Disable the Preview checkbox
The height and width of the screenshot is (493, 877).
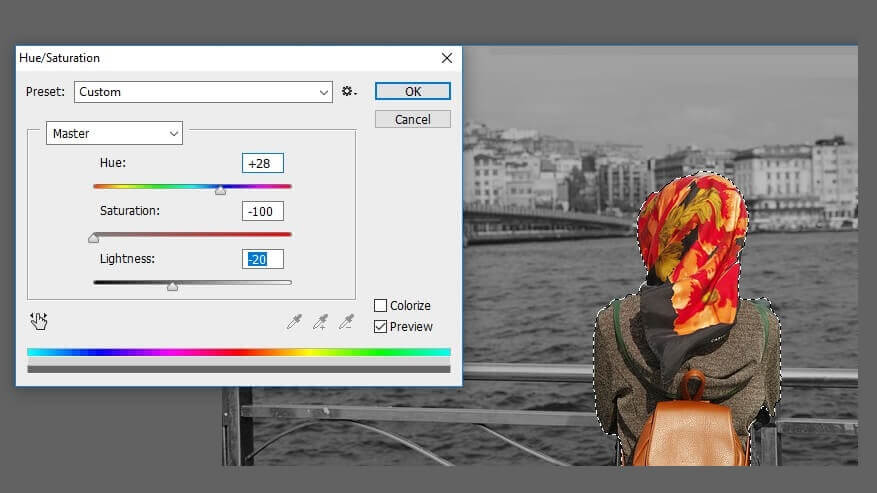tap(380, 326)
